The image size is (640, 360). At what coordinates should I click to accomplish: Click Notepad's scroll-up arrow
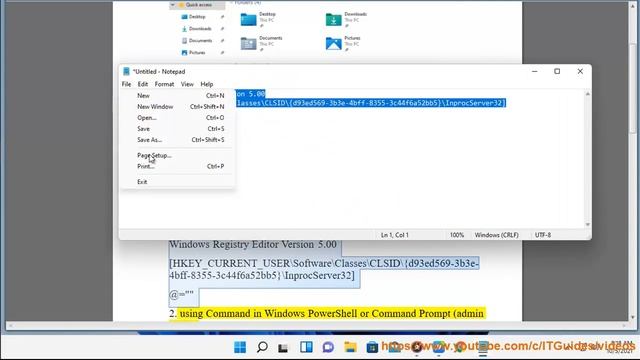click(x=588, y=94)
